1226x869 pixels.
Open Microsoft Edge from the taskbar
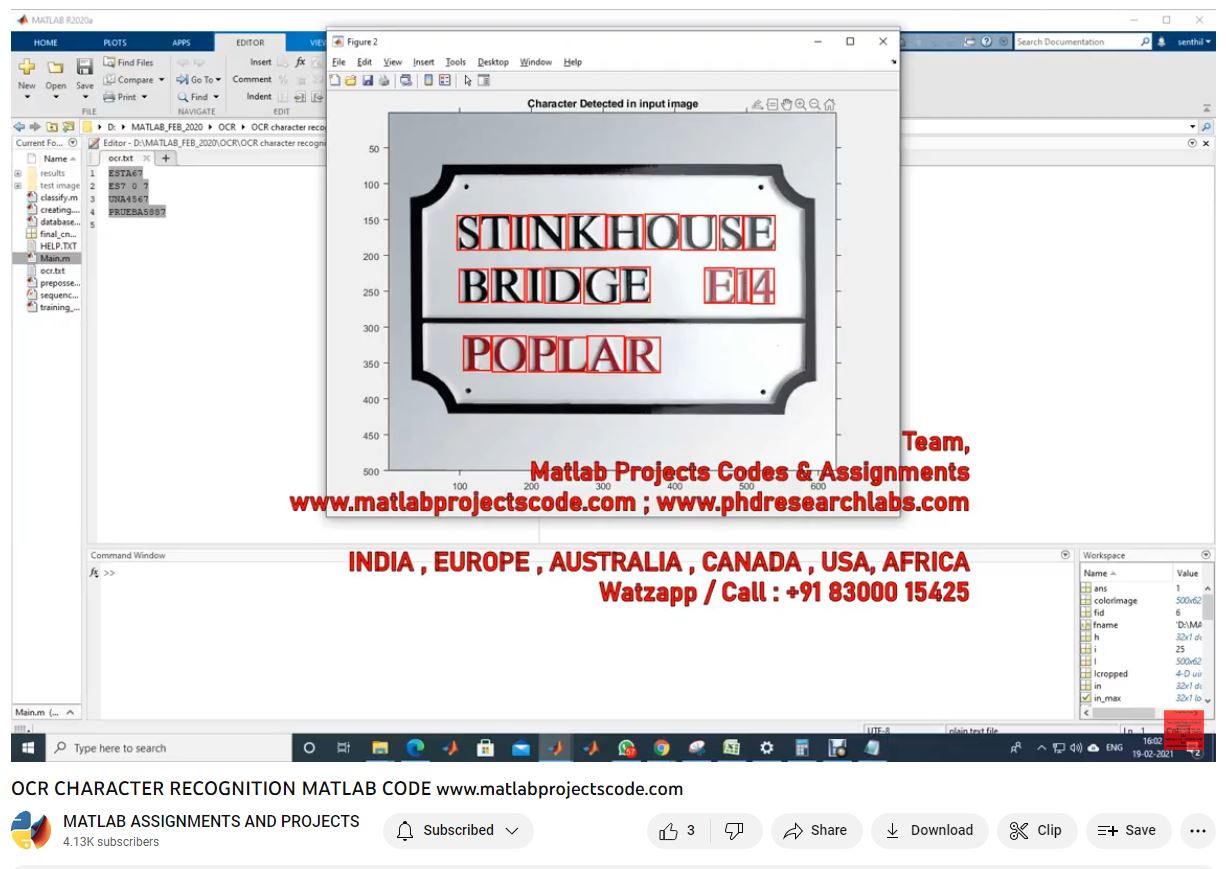[x=415, y=748]
